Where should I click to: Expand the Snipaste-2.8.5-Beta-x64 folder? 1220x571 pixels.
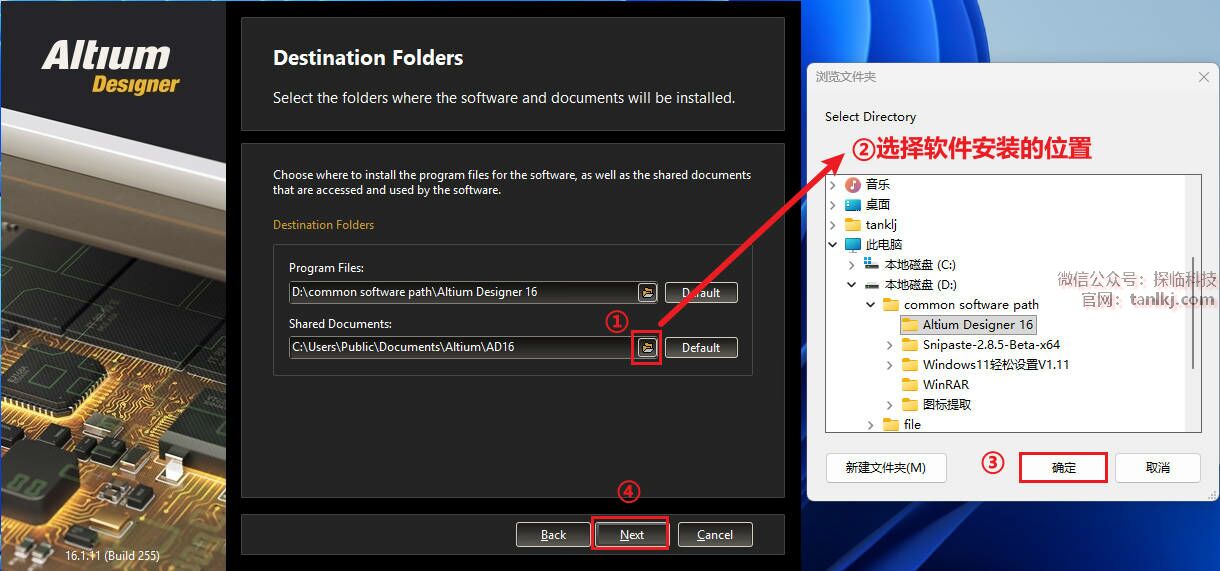[890, 345]
